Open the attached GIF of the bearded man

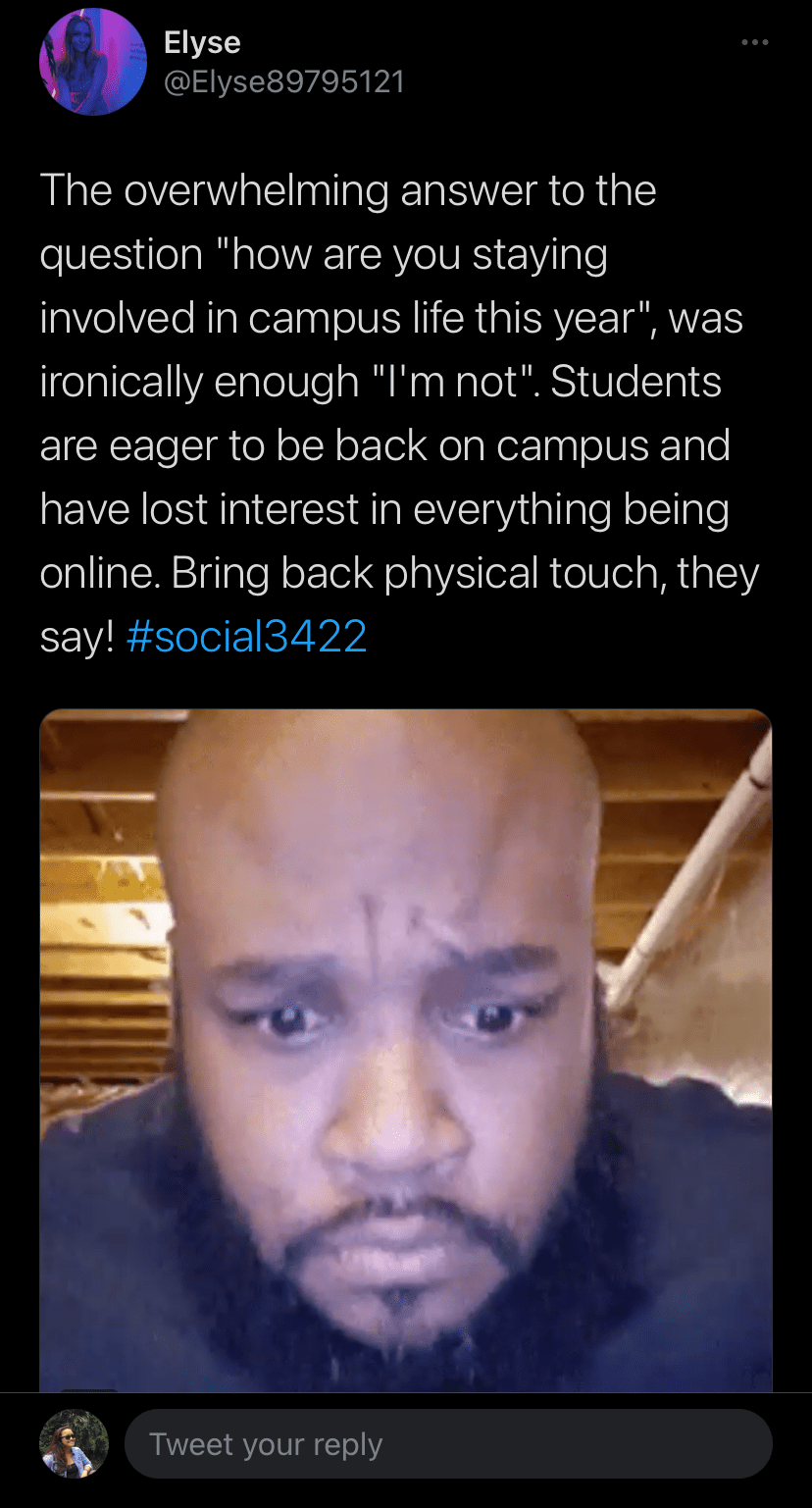tap(406, 1050)
